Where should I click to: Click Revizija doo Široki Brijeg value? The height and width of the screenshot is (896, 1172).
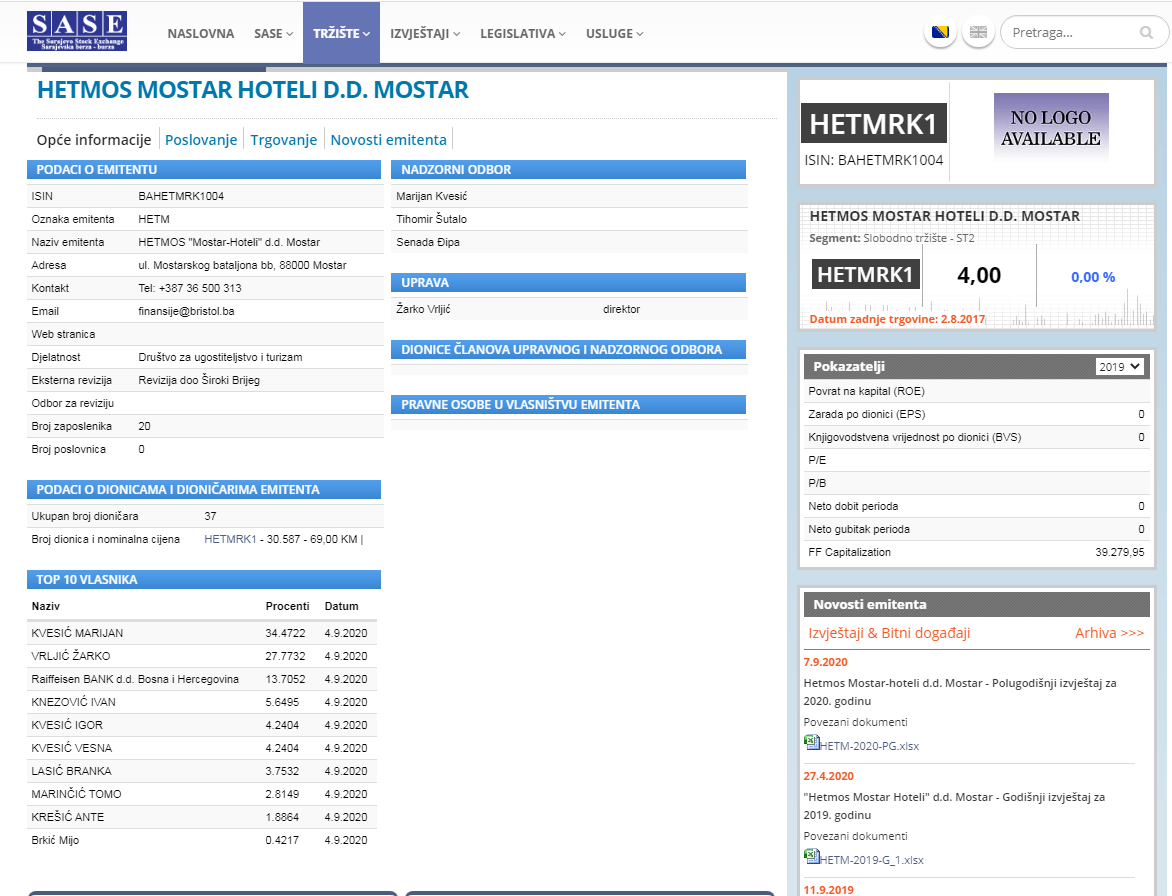199,380
